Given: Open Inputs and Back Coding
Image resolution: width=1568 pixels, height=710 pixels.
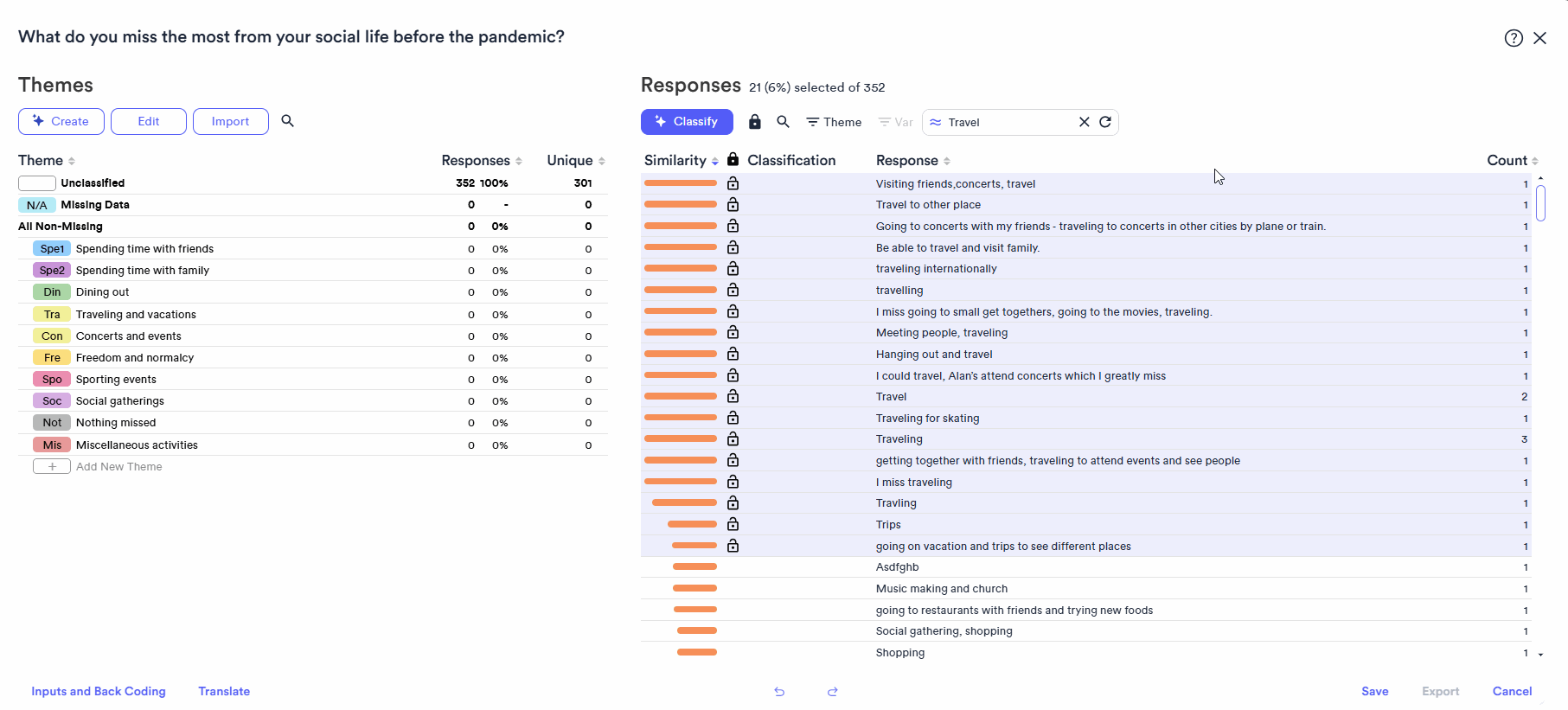Looking at the screenshot, I should (99, 691).
